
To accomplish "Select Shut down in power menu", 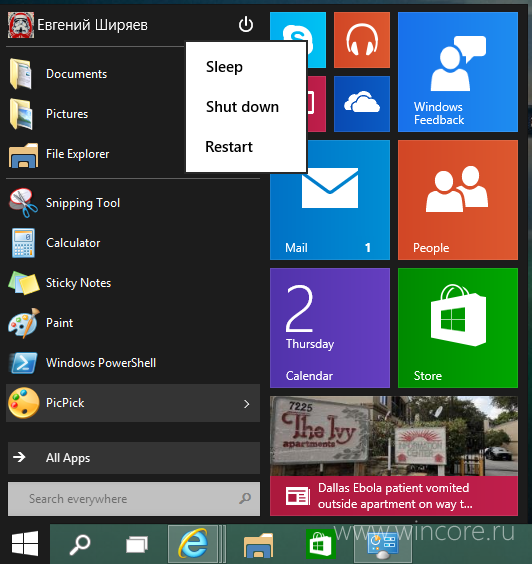I will (x=242, y=107).
